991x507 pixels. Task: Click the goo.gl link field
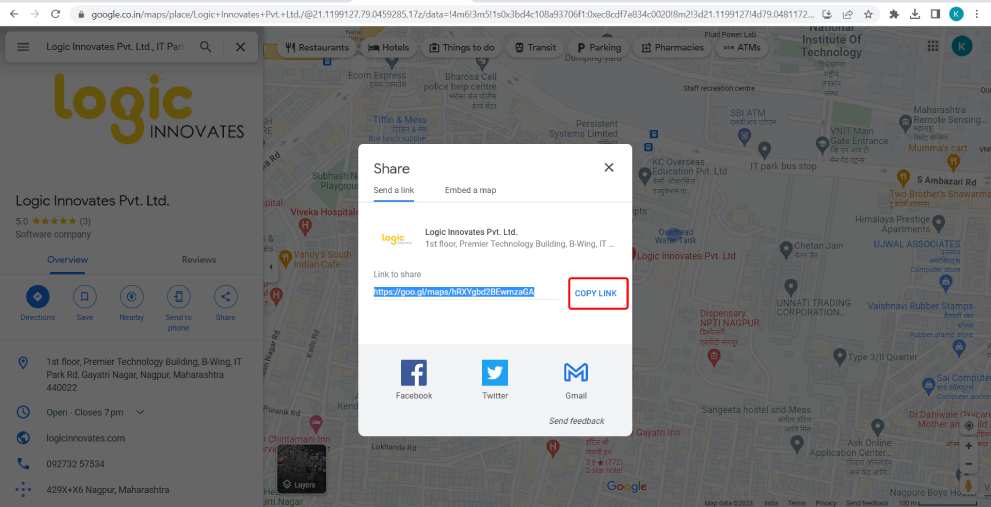466,292
